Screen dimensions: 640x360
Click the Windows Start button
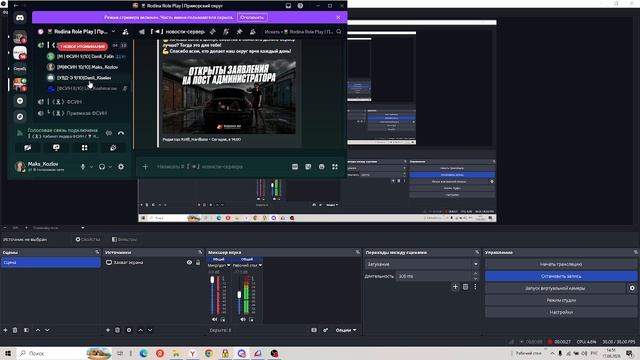point(8,353)
